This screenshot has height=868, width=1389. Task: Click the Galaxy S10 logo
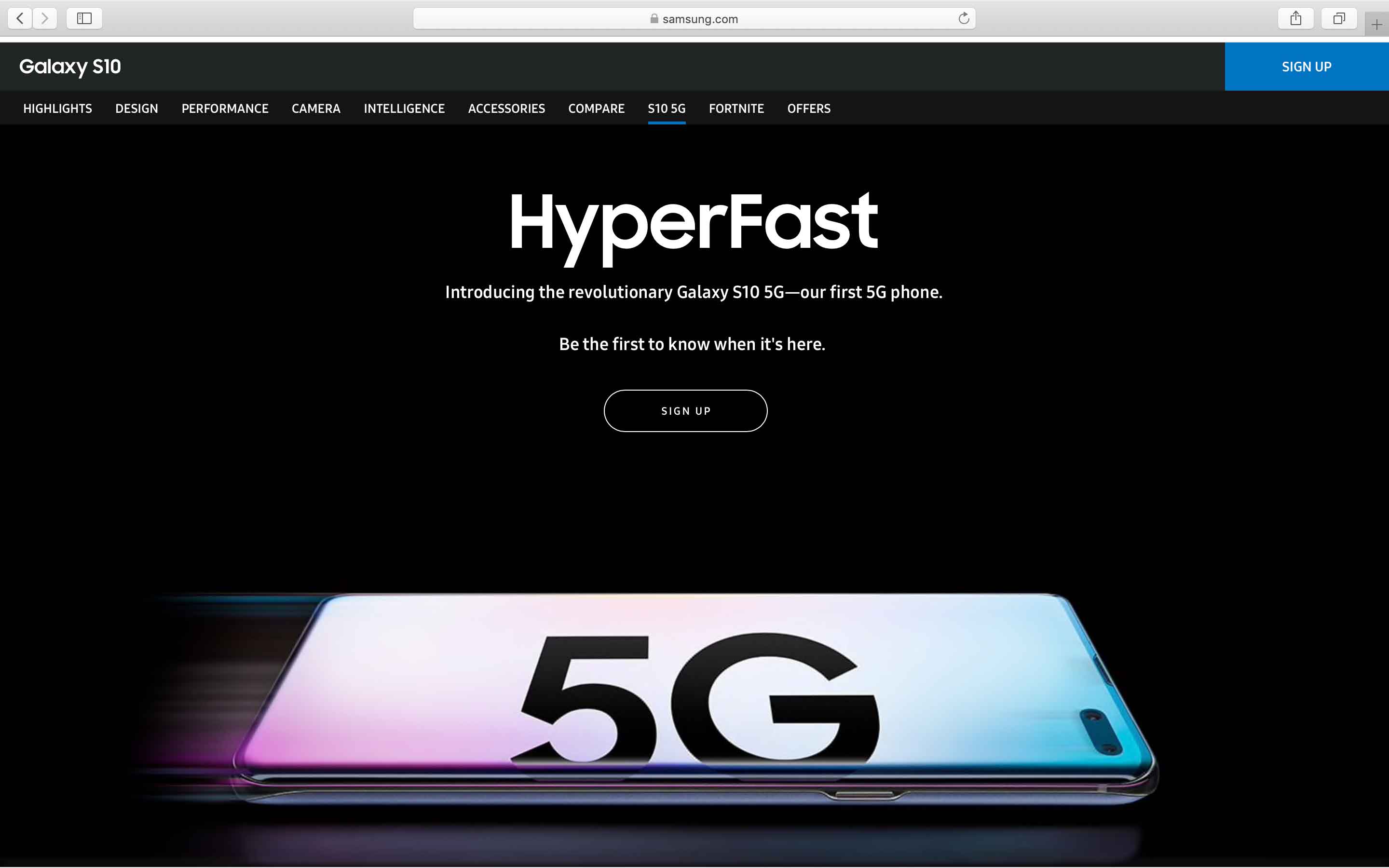coord(70,67)
